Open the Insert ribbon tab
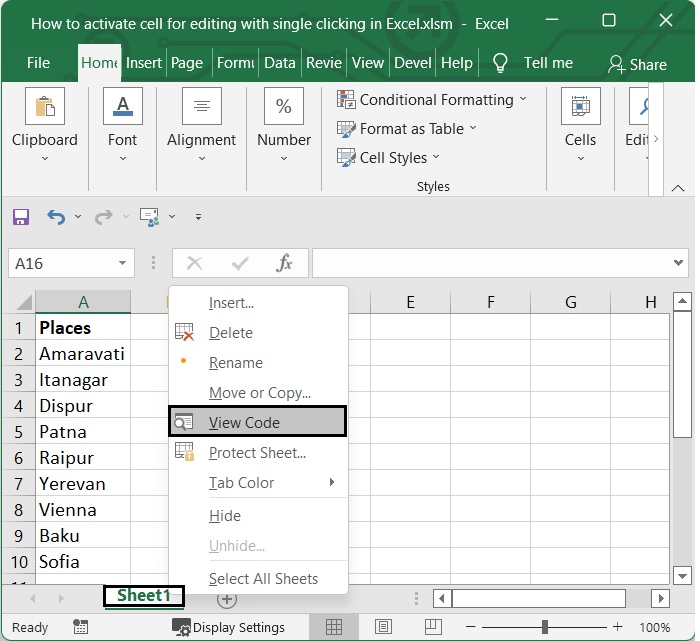The width and height of the screenshot is (700, 641). point(144,62)
